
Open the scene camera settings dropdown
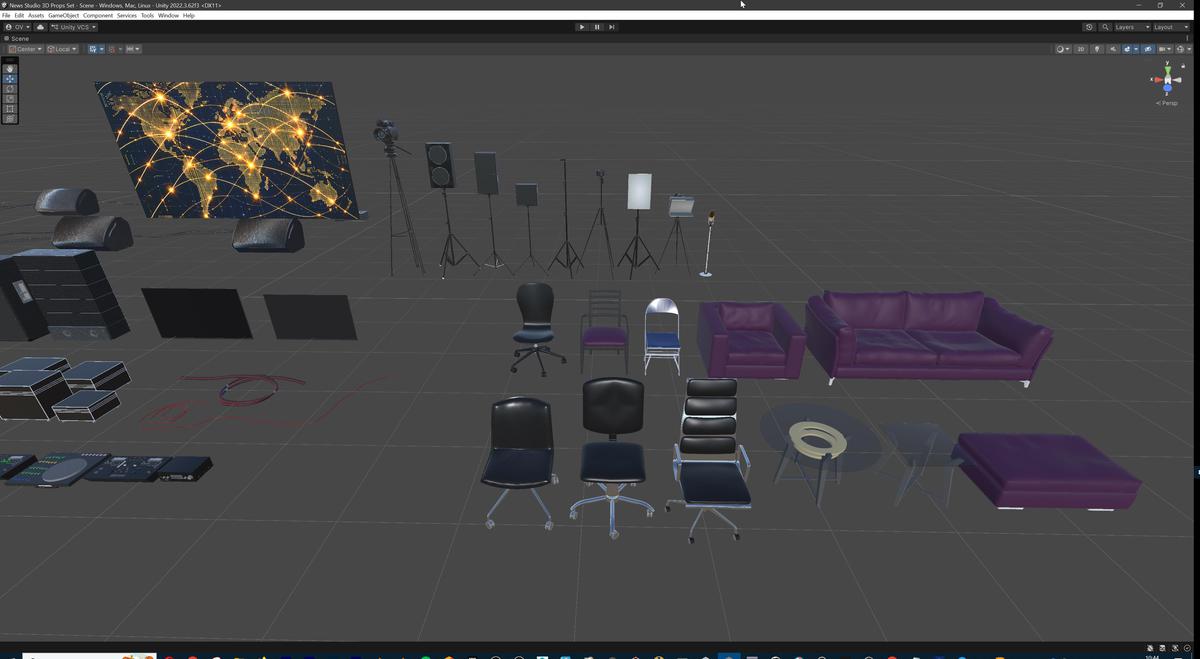[1165, 49]
